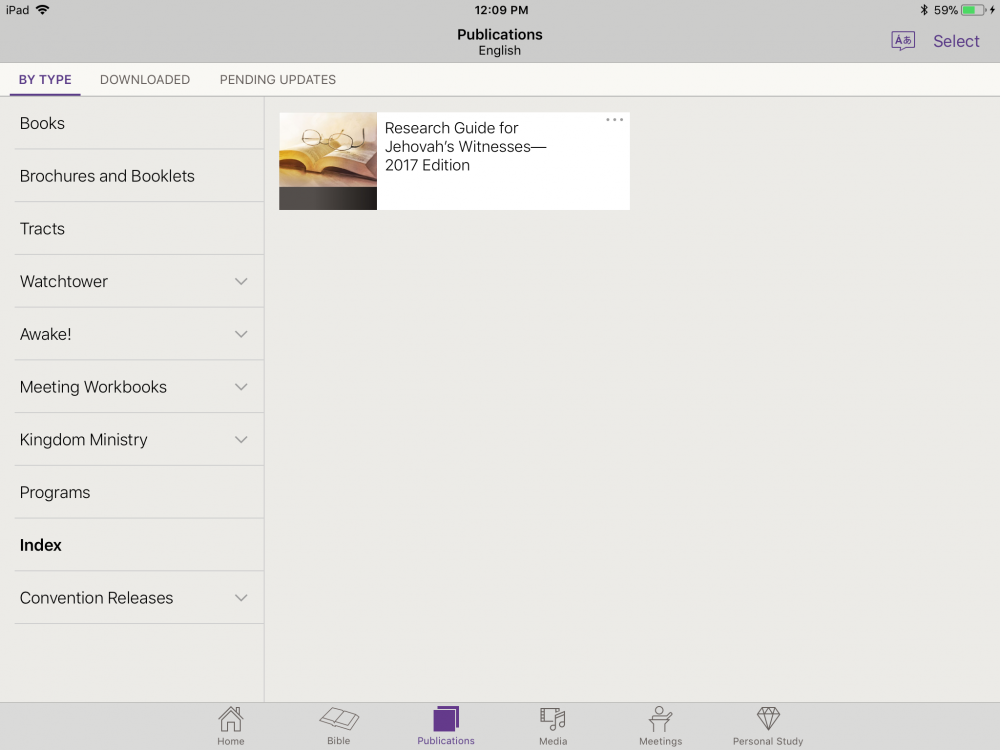Open the three-dot menu on Research Guide

pyautogui.click(x=614, y=120)
